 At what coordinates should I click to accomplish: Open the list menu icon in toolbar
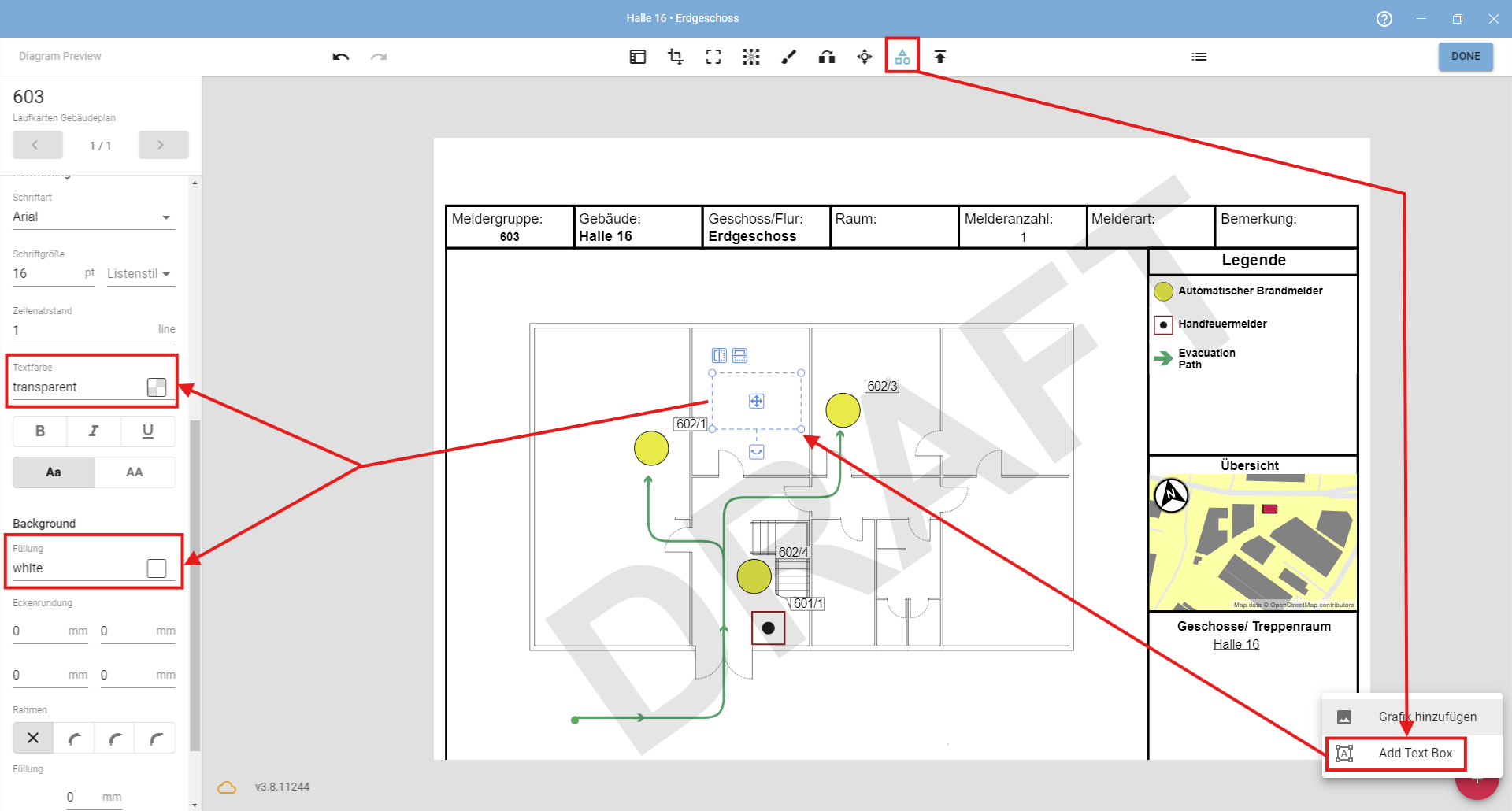point(1199,57)
